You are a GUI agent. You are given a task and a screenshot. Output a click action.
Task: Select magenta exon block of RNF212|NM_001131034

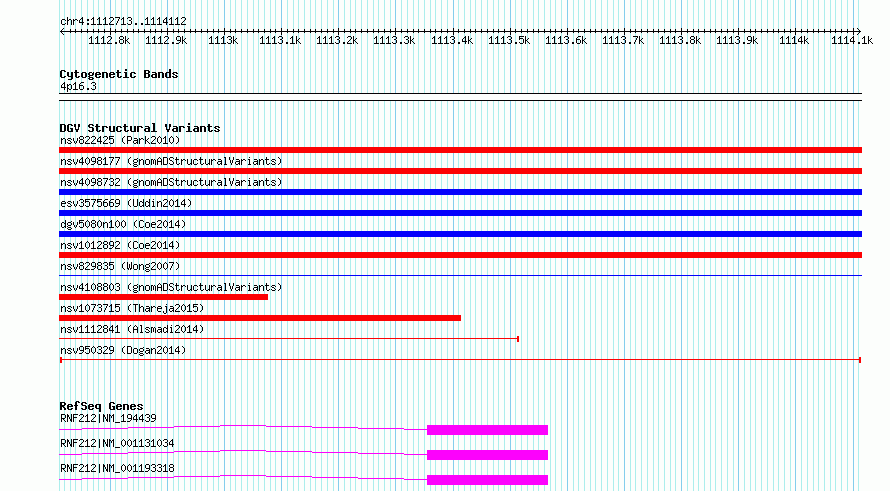(488, 455)
